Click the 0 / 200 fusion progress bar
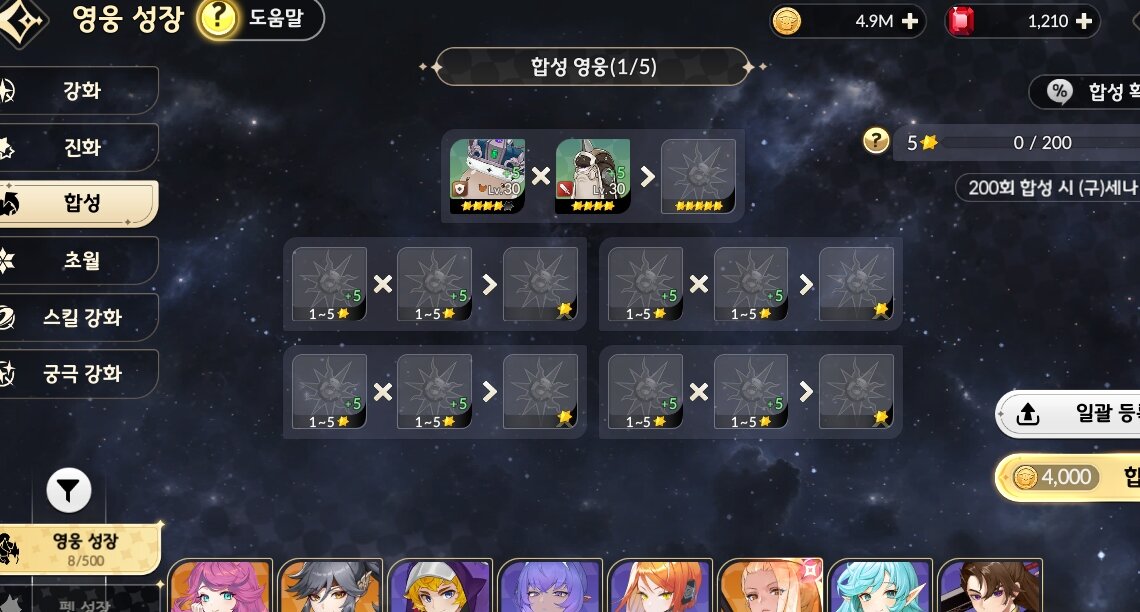 tap(1040, 142)
